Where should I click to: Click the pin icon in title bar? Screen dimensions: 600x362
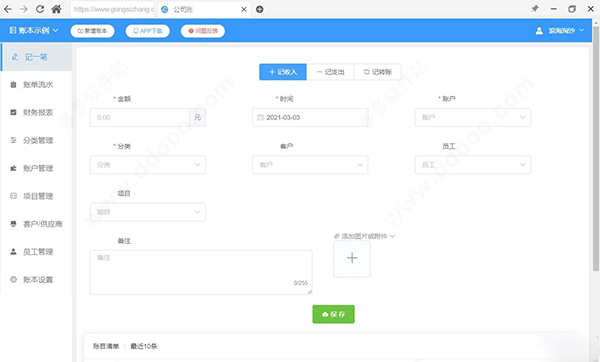(x=535, y=9)
